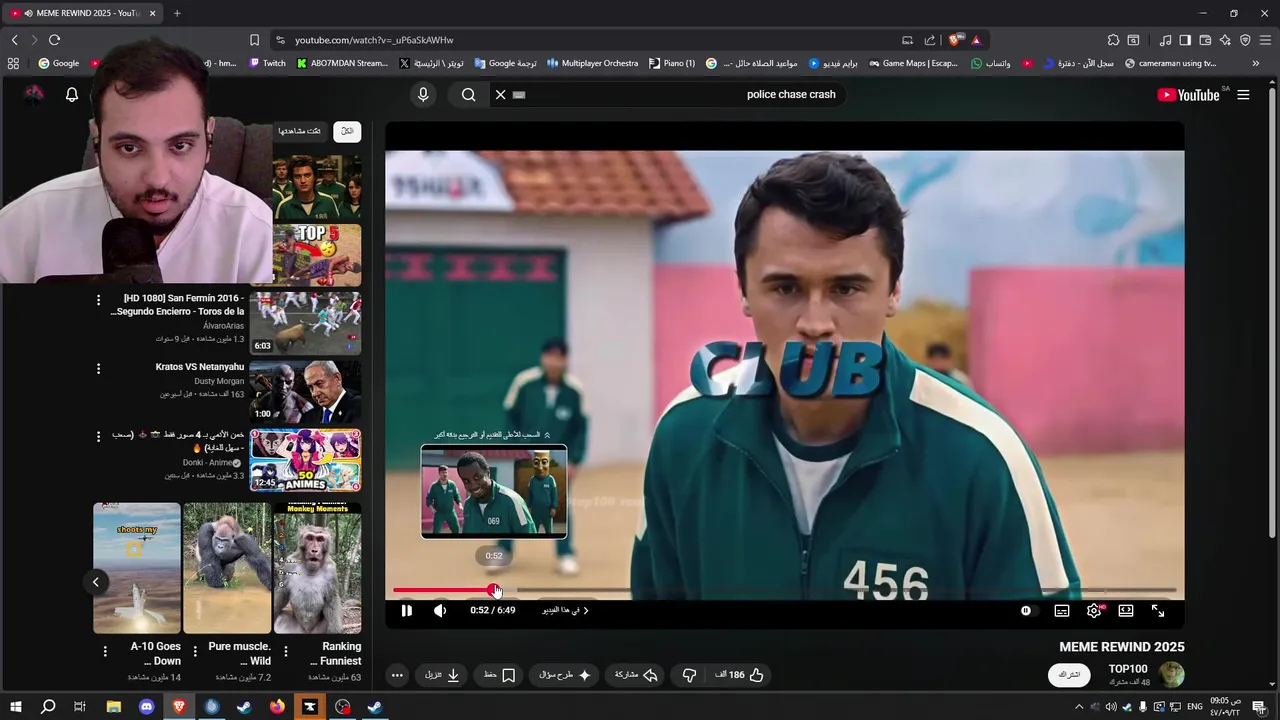Image resolution: width=1280 pixels, height=720 pixels.
Task: Open the 'A-10 Goes Down' short
Action: tap(137, 568)
